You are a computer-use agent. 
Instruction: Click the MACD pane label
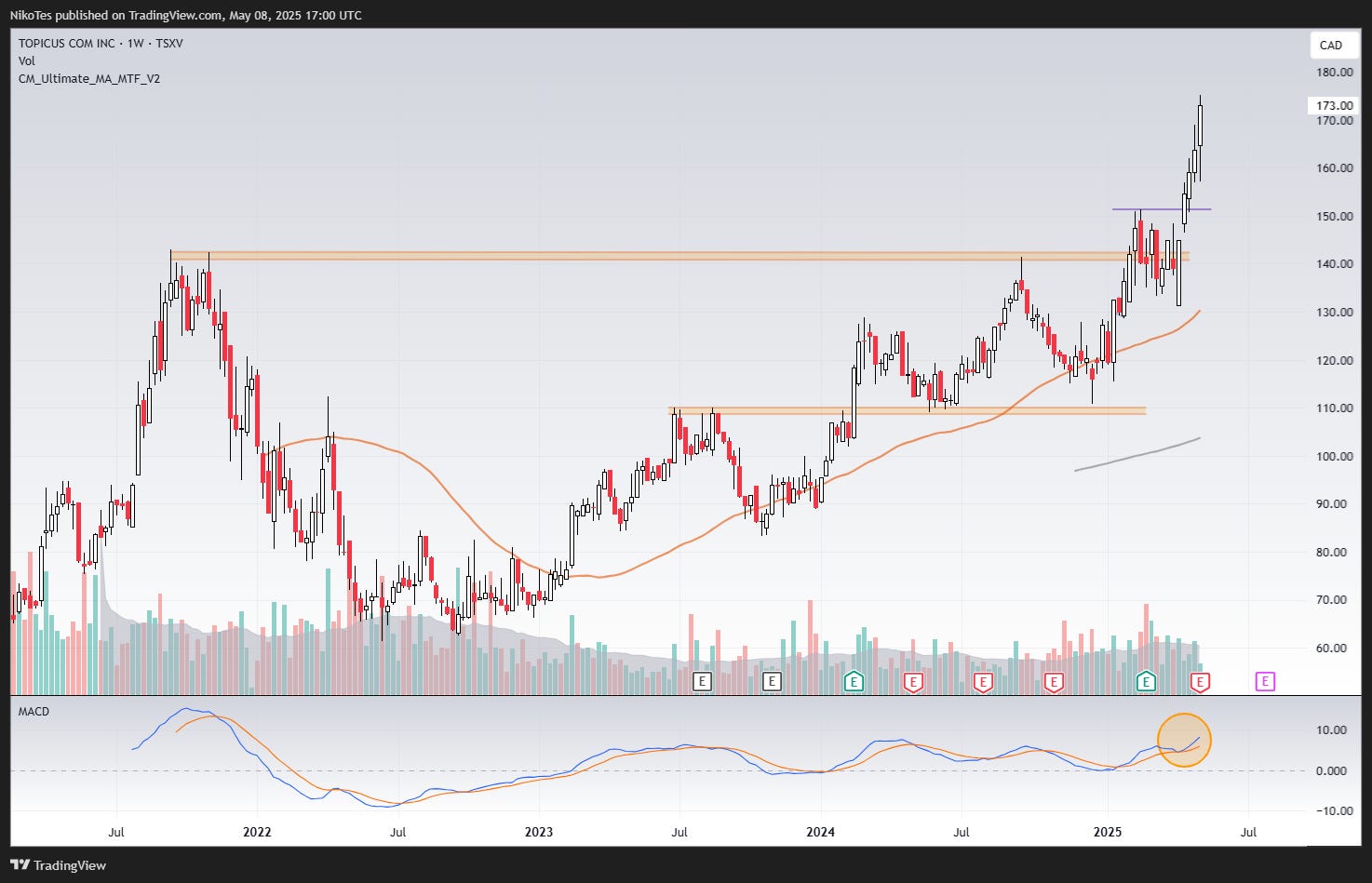pos(34,712)
